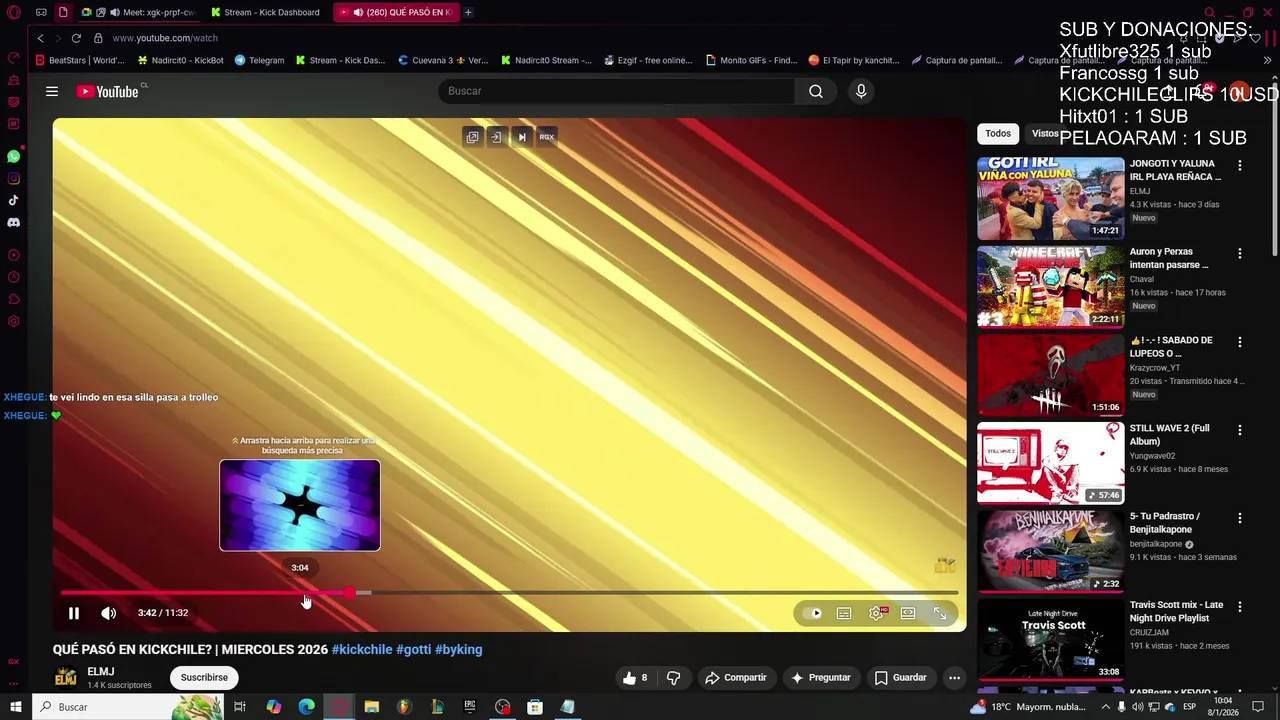
Task: Start a voice search with the microphone
Action: [x=861, y=91]
